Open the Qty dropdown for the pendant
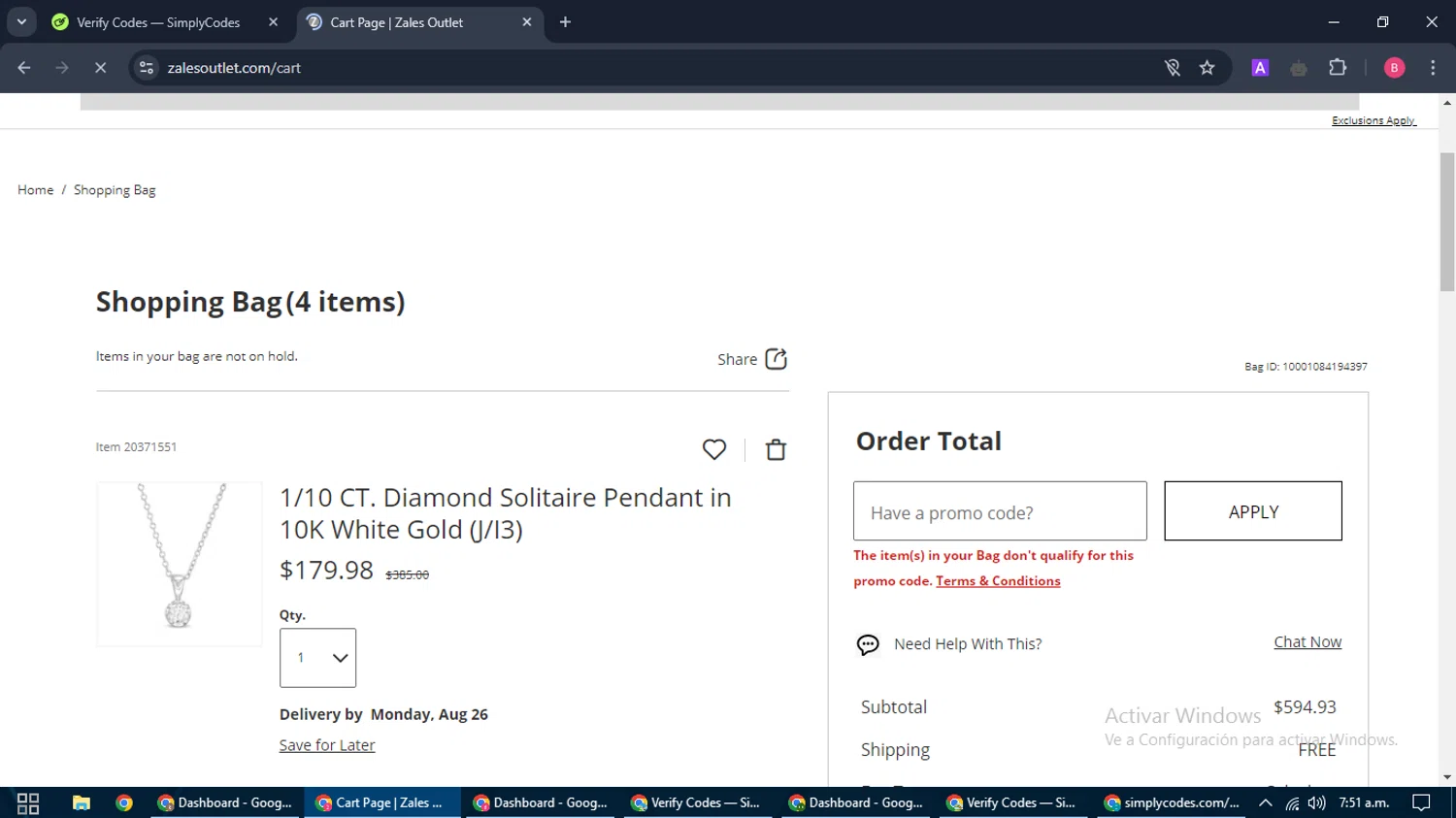1456x818 pixels. [x=317, y=658]
